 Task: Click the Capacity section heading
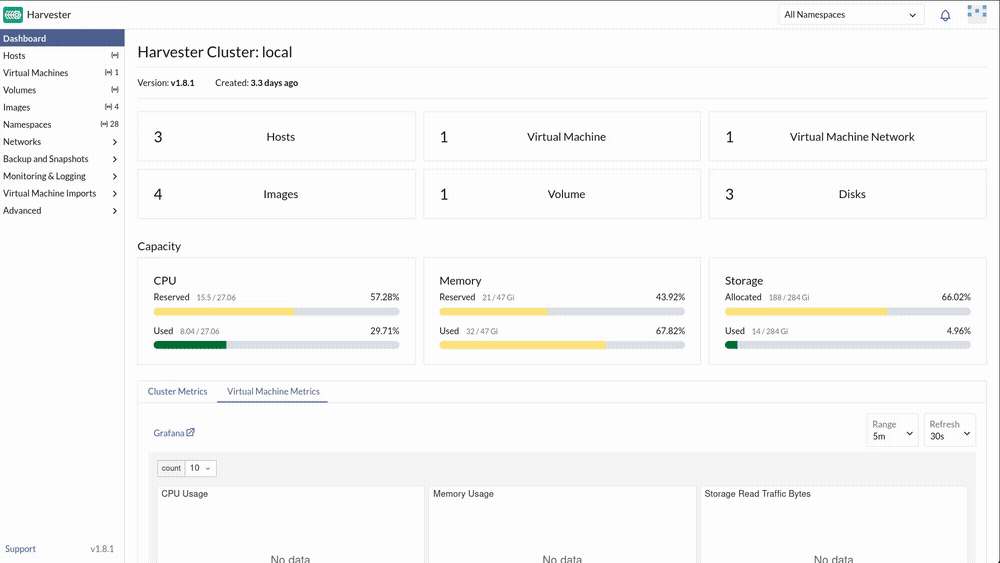(x=159, y=246)
